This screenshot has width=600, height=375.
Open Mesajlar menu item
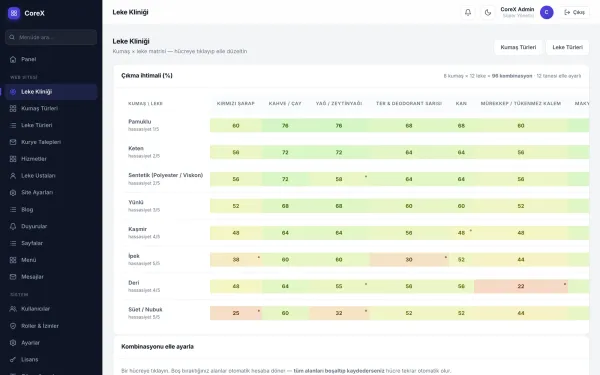[x=51, y=277]
